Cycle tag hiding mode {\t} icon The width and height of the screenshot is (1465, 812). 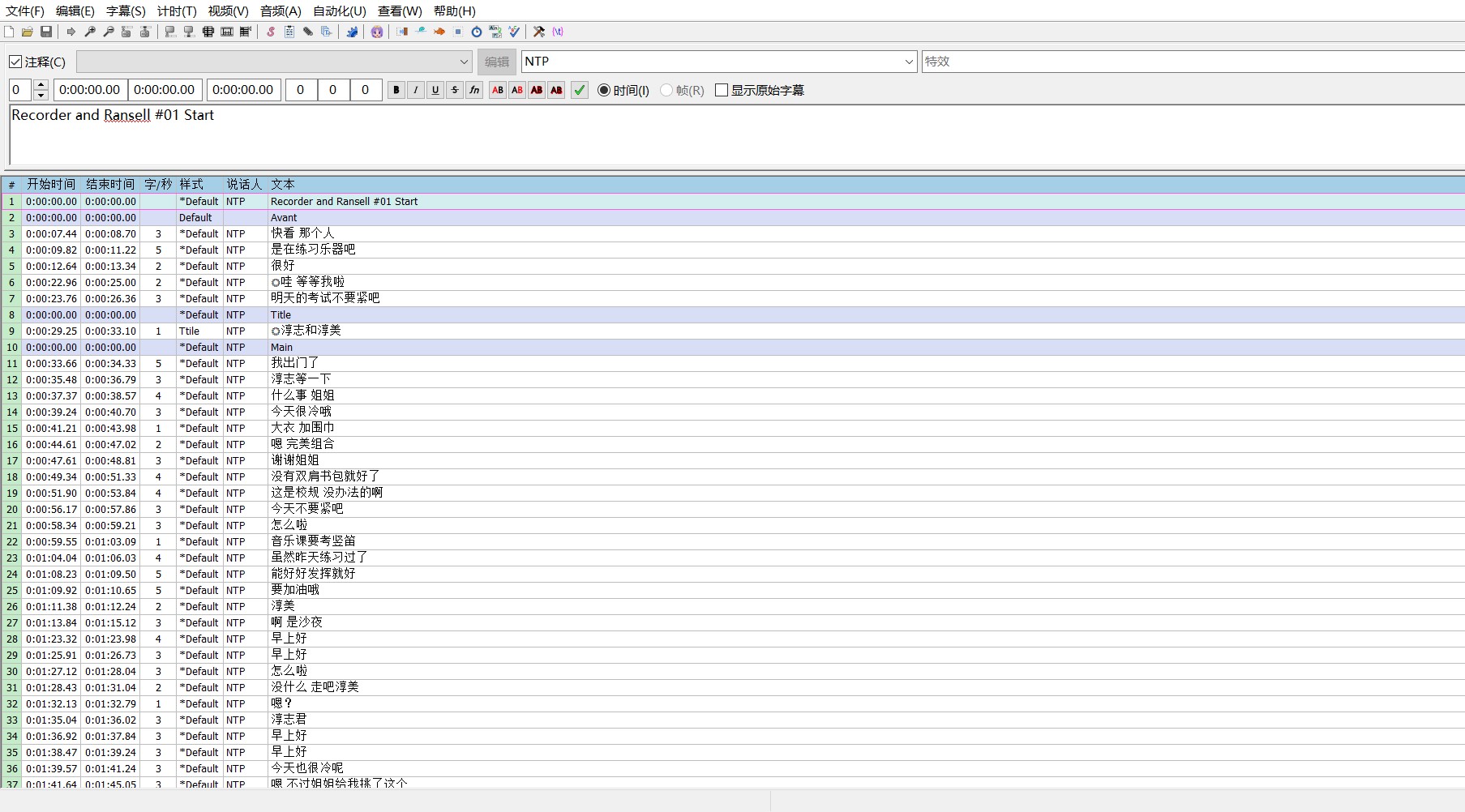(x=558, y=32)
